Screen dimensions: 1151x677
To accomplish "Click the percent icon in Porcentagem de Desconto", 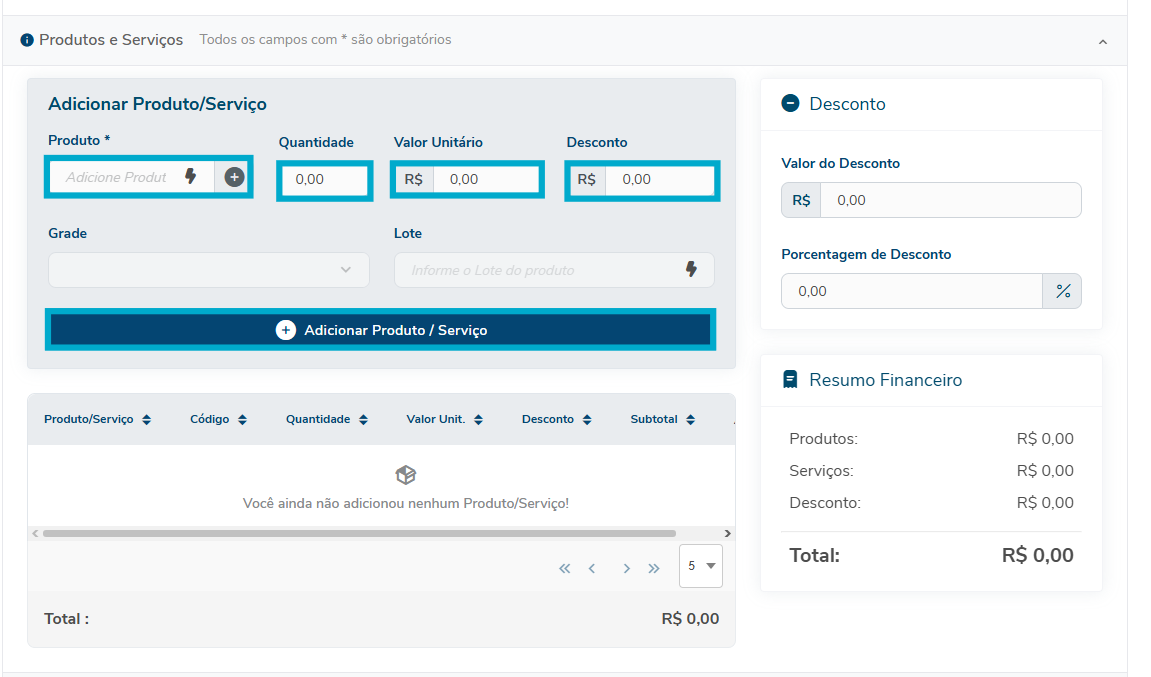I will pyautogui.click(x=1062, y=291).
